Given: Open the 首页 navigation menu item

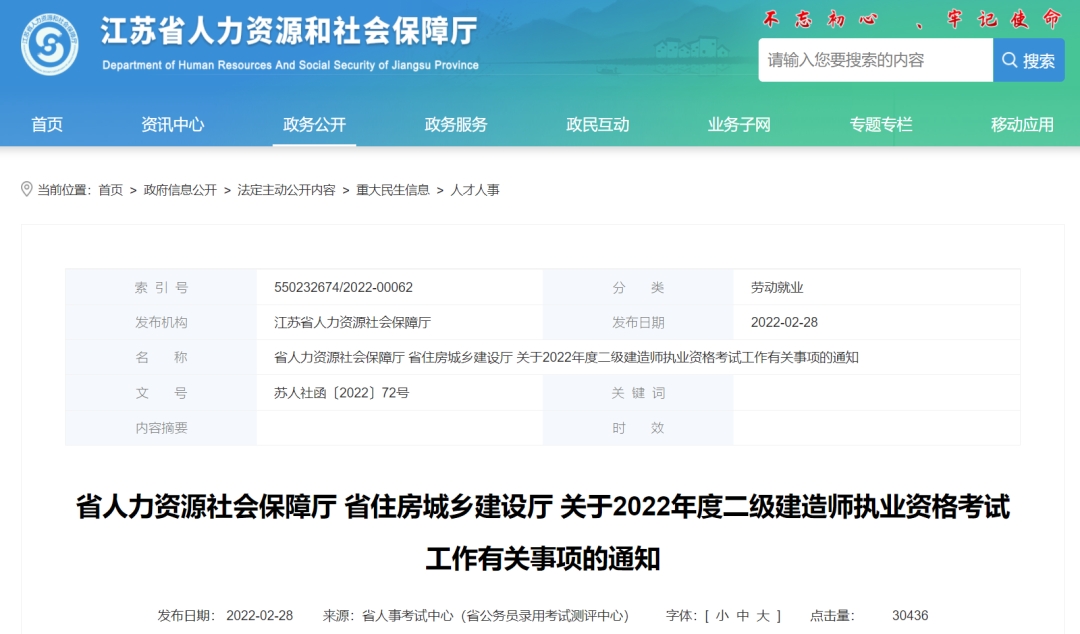Looking at the screenshot, I should pos(47,124).
